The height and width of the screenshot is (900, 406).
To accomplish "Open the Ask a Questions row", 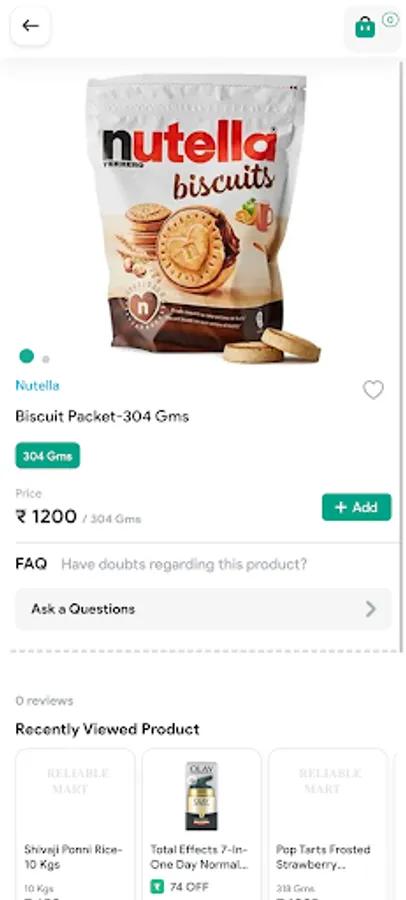I will pos(203,609).
